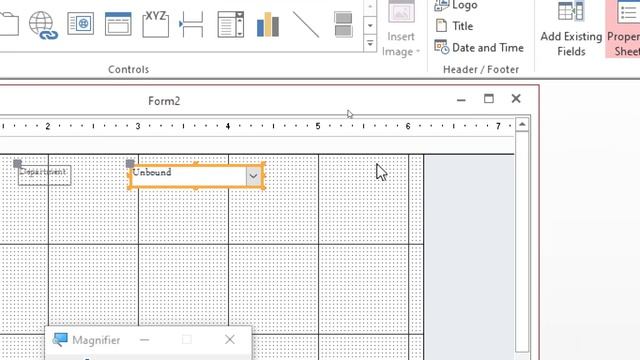
Task: Click inside the Unbound combo box
Action: (x=188, y=176)
